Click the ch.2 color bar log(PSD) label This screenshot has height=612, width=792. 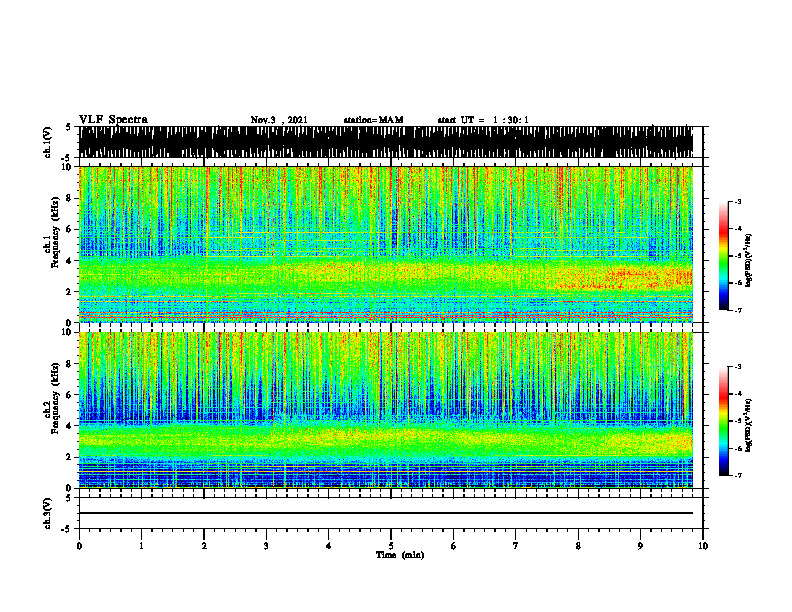749,425
